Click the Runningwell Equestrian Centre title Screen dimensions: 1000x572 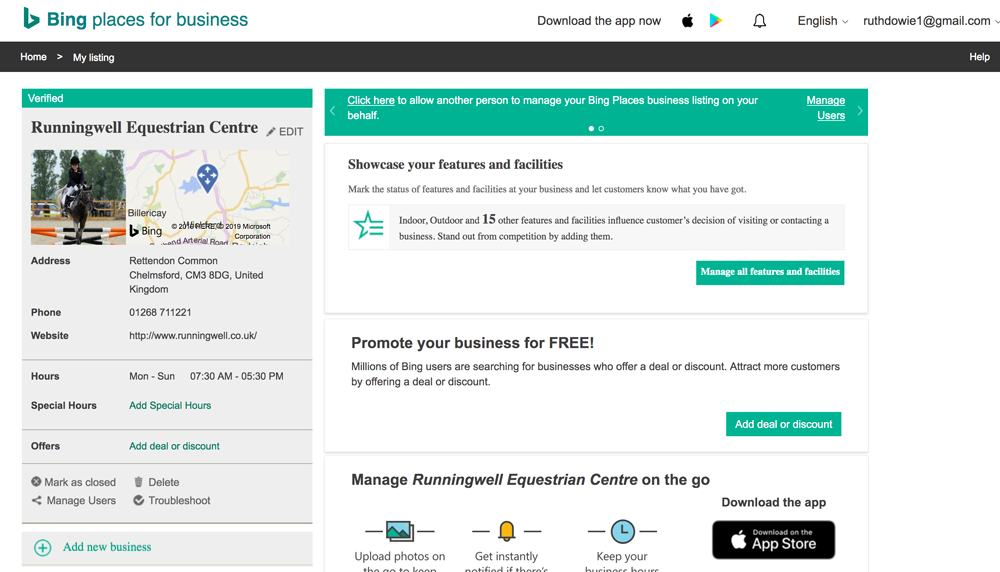point(145,128)
